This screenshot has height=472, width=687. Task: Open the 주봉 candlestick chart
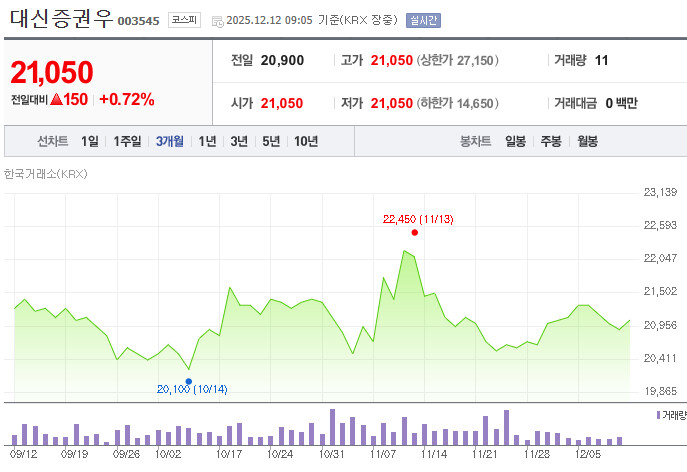(x=551, y=141)
